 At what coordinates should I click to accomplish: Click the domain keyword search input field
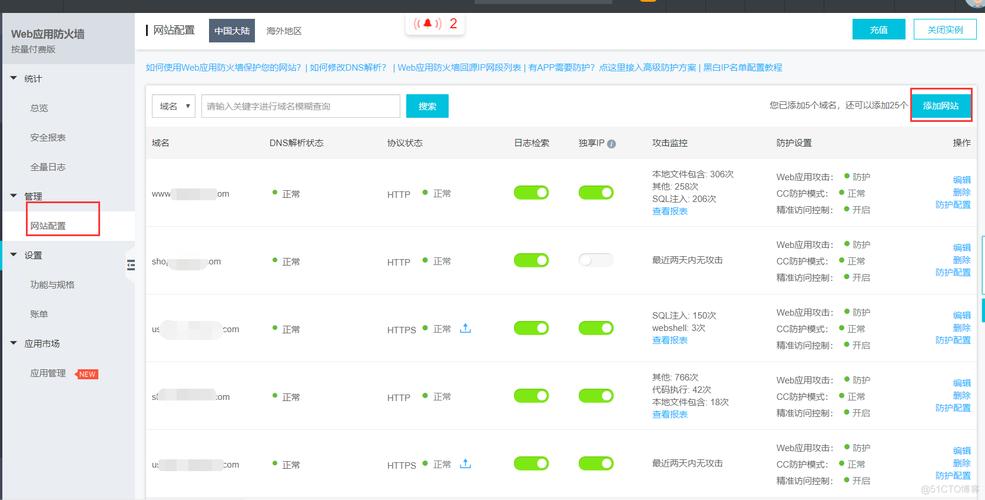[300, 106]
